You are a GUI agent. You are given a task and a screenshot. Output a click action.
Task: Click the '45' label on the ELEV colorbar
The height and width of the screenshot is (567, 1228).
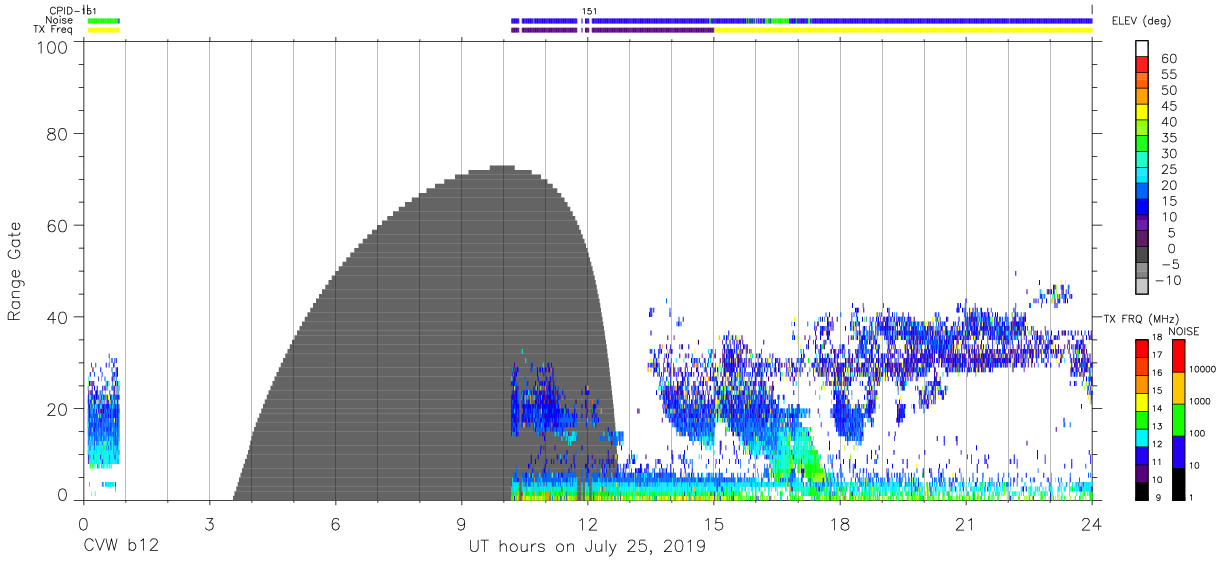(1169, 107)
